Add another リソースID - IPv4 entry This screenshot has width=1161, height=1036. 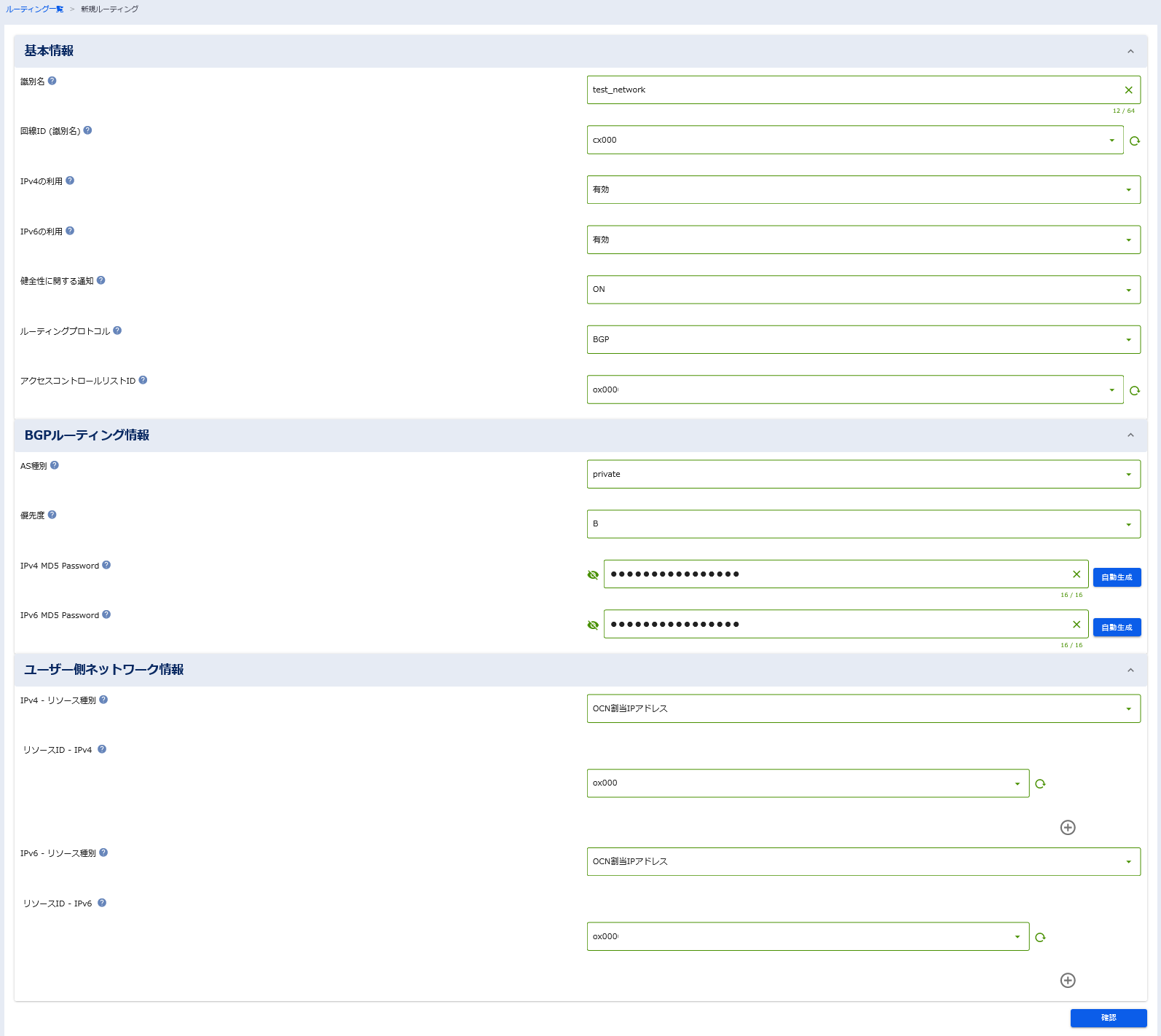tap(1068, 827)
